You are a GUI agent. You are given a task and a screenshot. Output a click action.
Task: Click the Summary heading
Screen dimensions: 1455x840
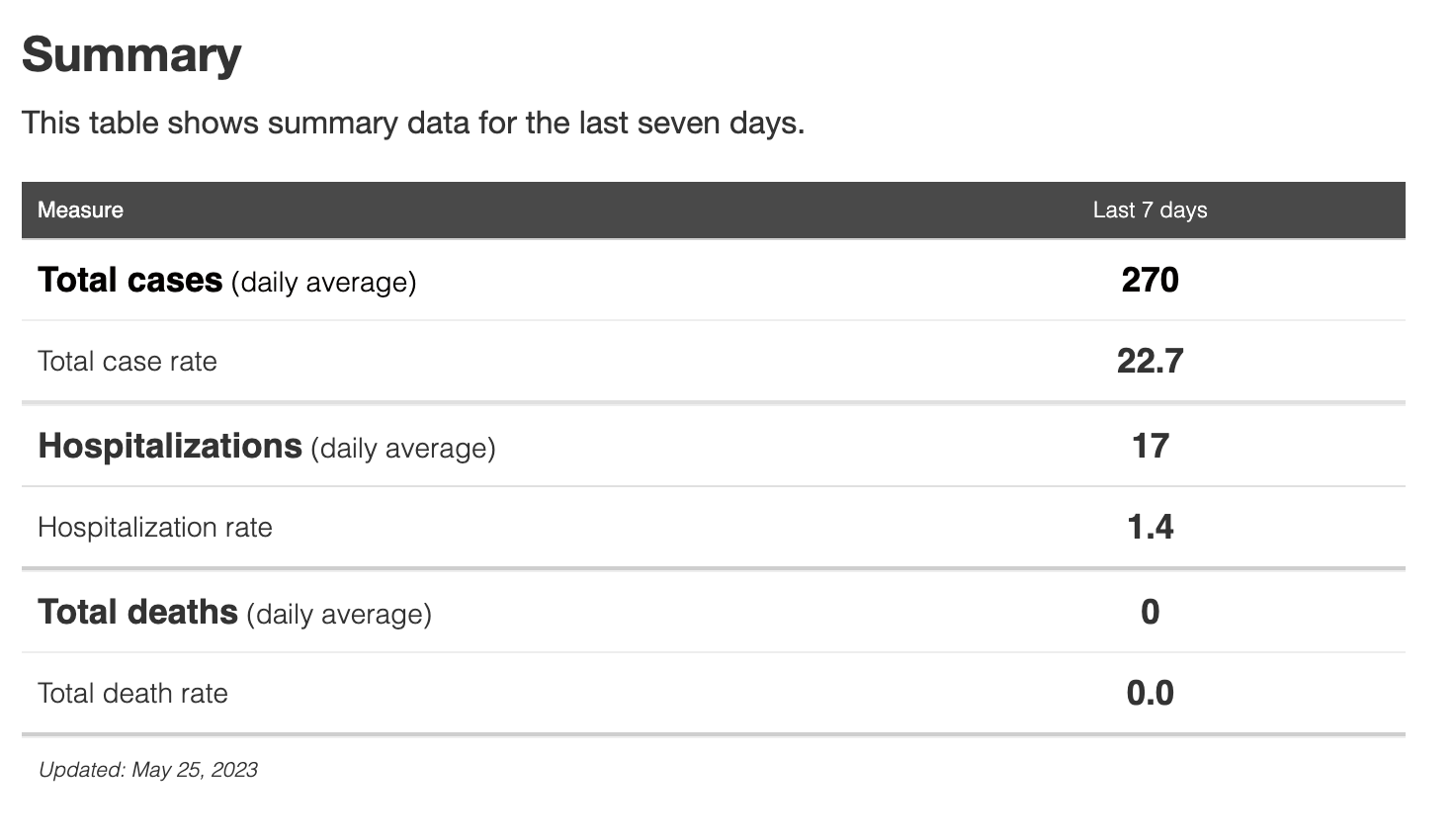(x=131, y=55)
